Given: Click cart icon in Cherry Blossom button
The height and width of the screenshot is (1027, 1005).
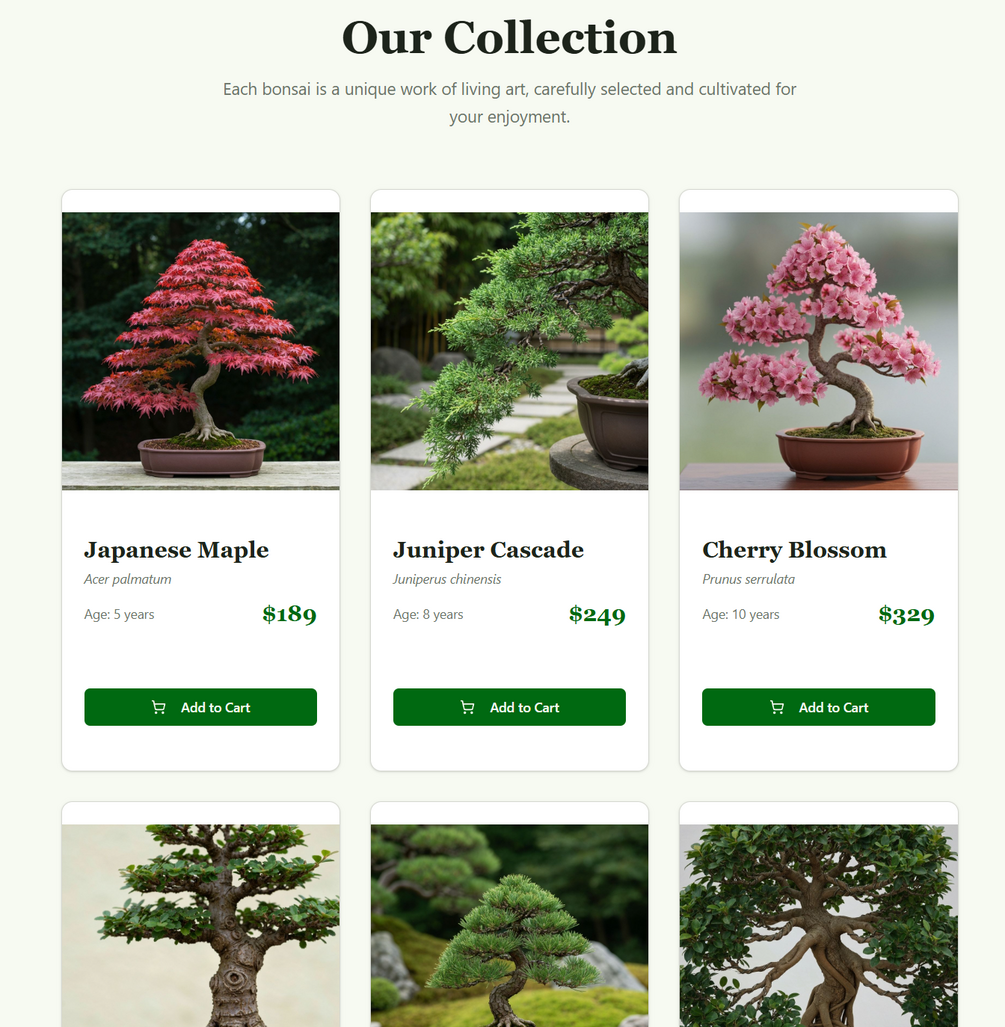Looking at the screenshot, I should pyautogui.click(x=776, y=707).
